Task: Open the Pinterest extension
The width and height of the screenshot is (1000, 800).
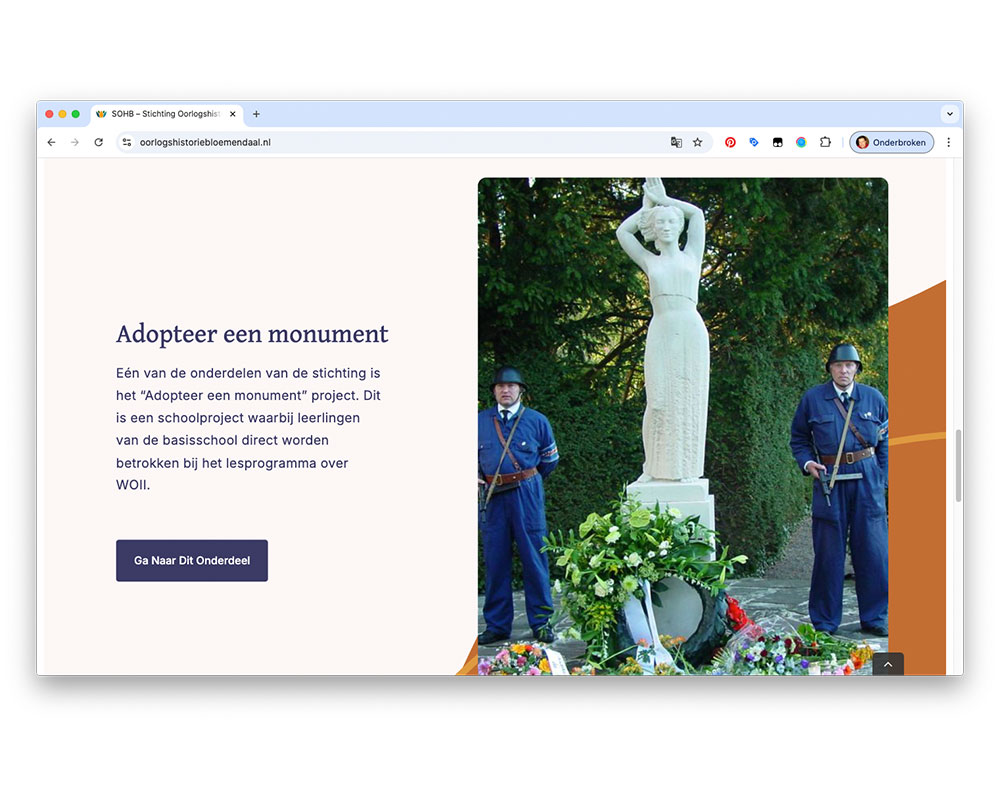Action: click(x=730, y=142)
